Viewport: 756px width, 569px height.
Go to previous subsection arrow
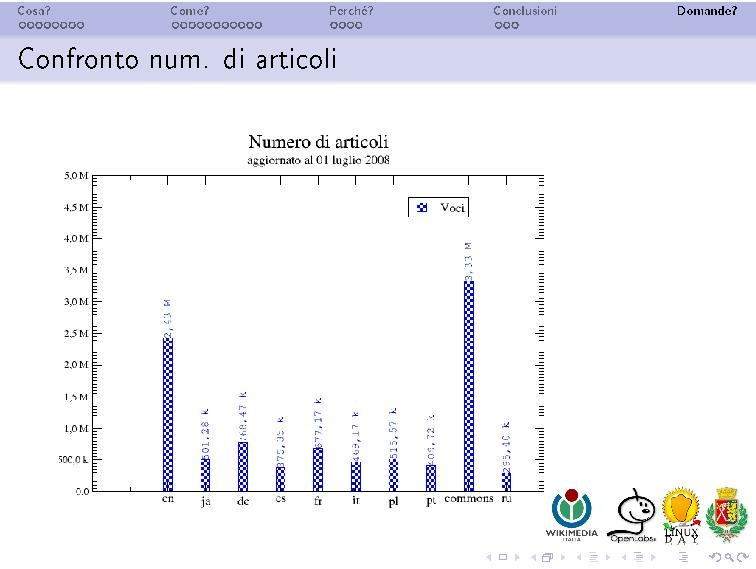579,557
